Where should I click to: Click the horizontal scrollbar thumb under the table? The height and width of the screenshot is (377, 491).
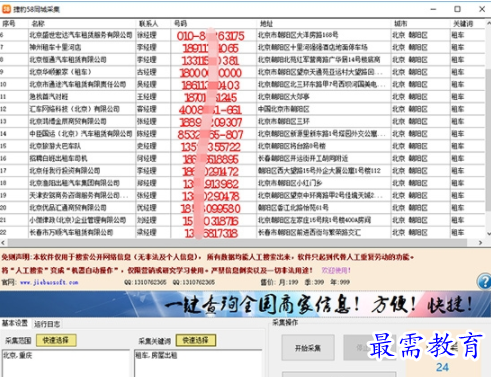click(x=237, y=243)
